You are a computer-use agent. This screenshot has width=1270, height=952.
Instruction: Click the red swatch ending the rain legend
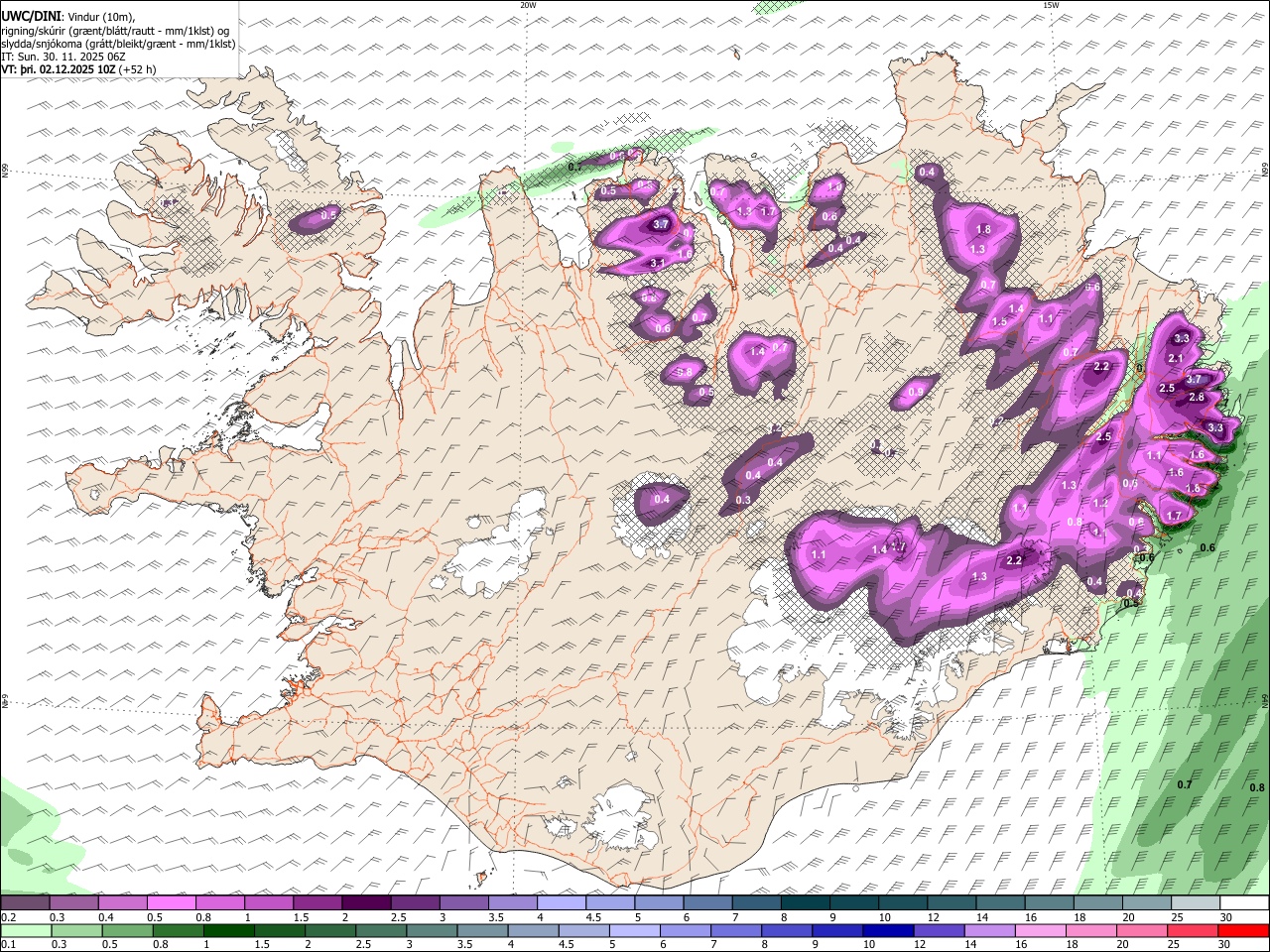[x=1243, y=930]
